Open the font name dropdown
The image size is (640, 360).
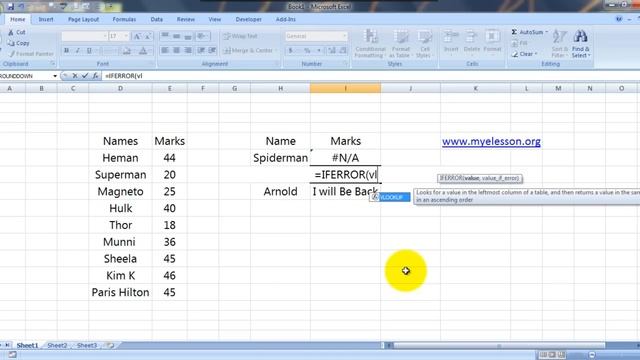105,36
